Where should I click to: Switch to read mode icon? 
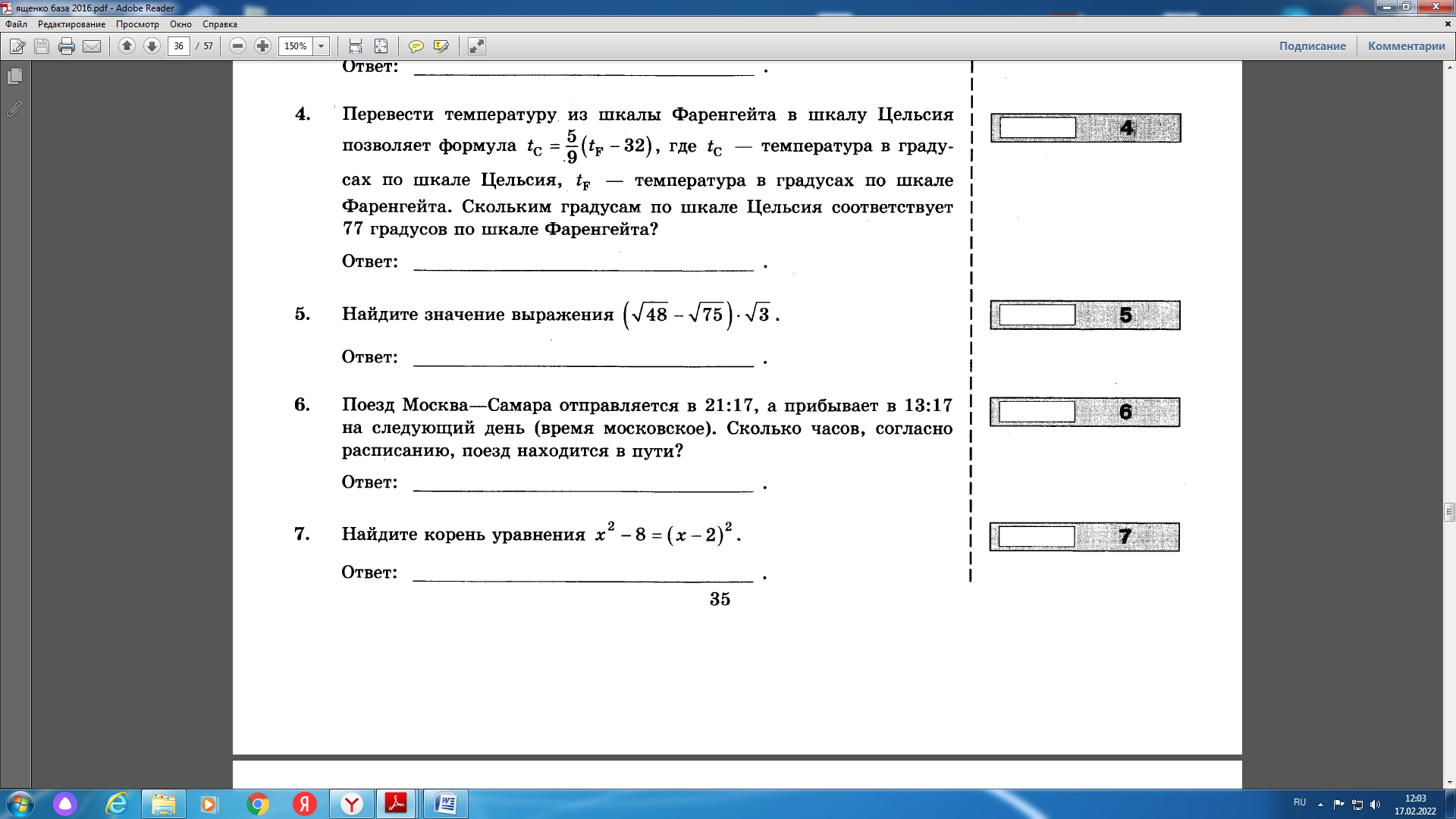coord(476,46)
